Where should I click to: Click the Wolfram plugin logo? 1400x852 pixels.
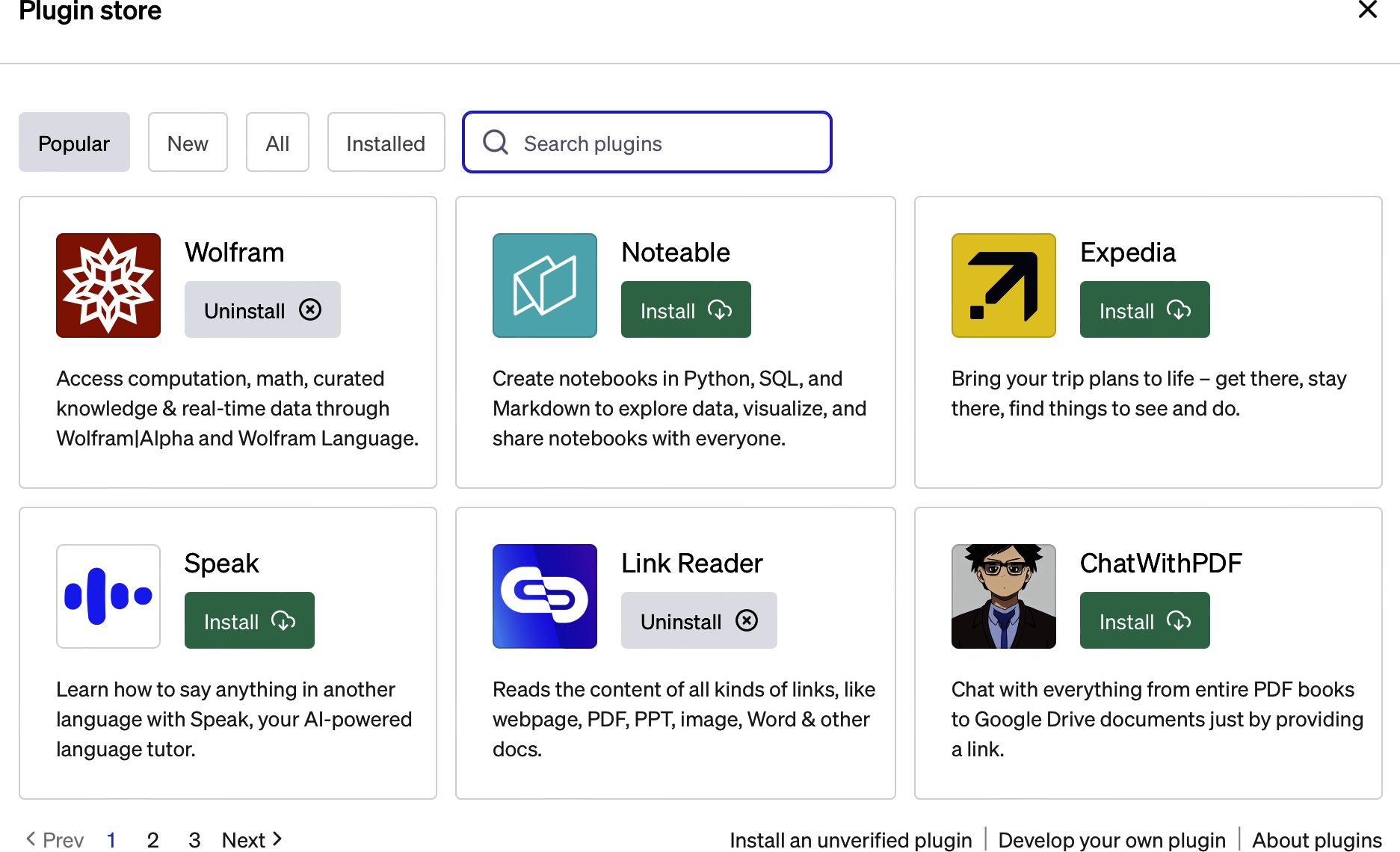108,285
